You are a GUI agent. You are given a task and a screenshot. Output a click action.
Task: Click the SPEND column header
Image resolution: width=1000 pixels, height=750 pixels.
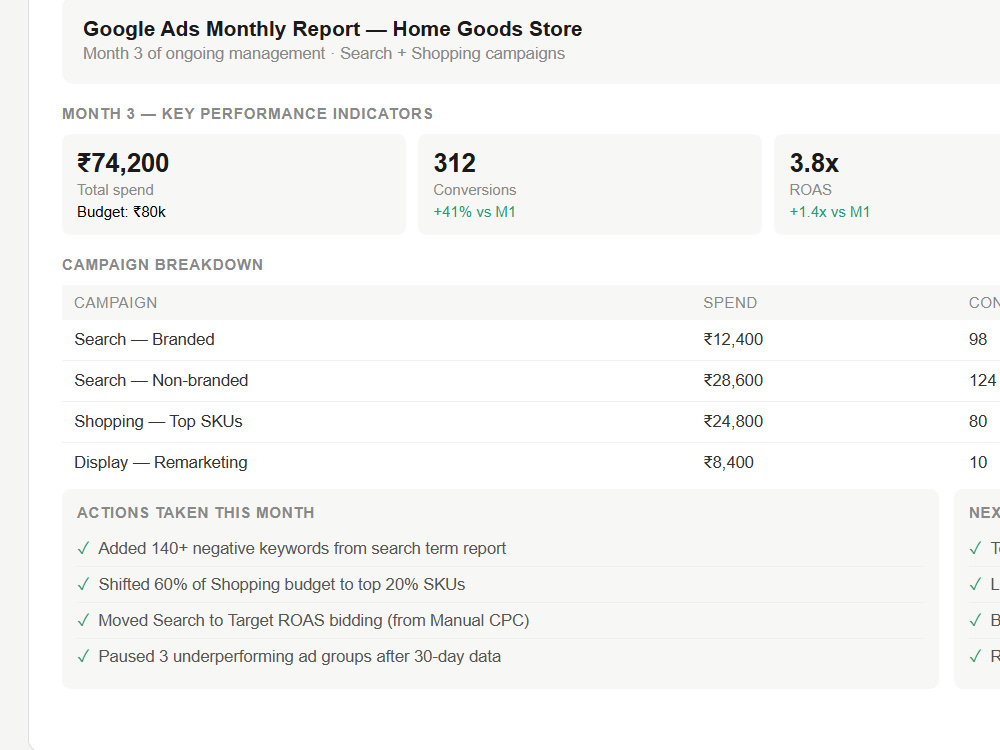730,303
